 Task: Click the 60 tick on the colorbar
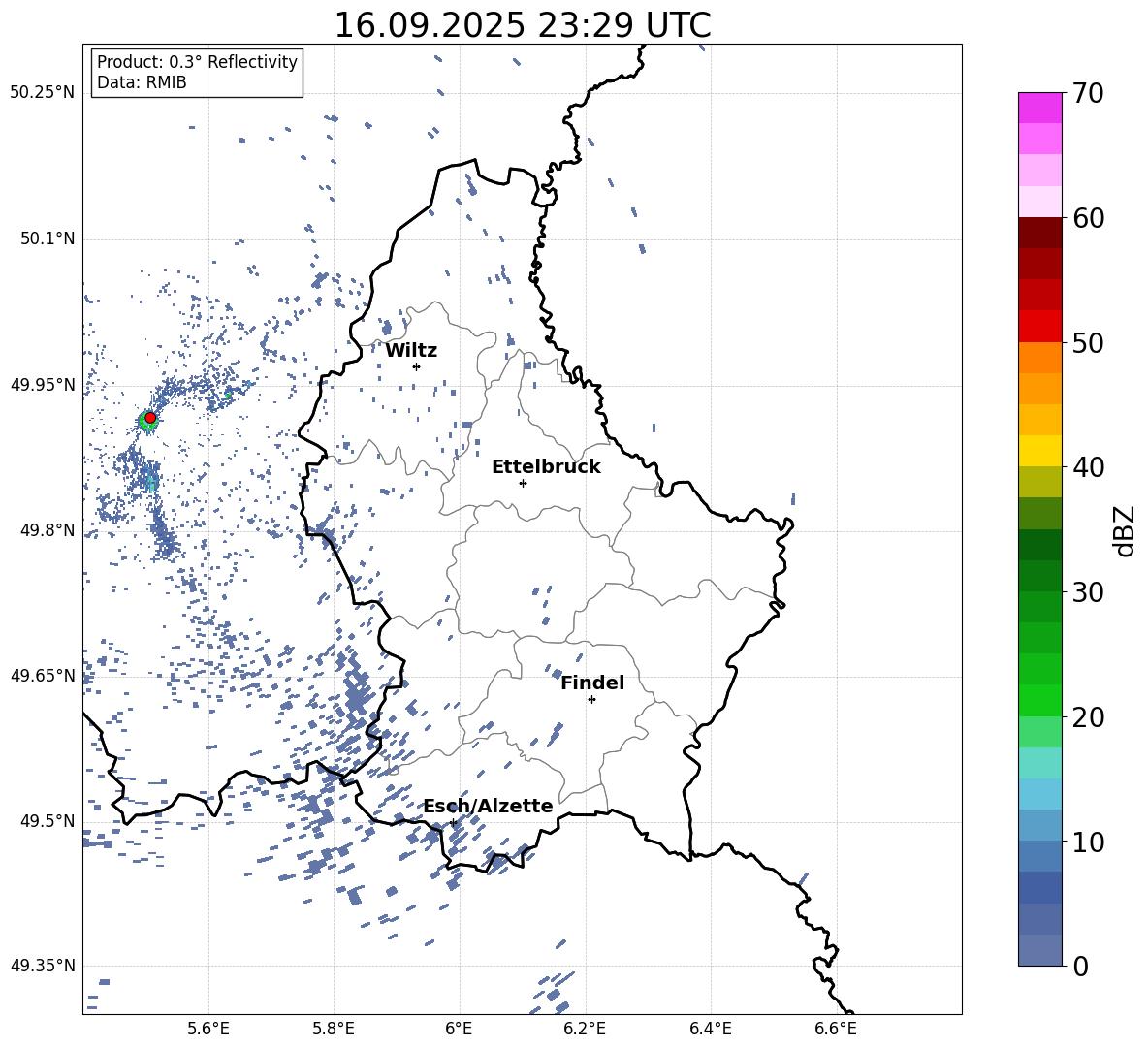click(1088, 218)
